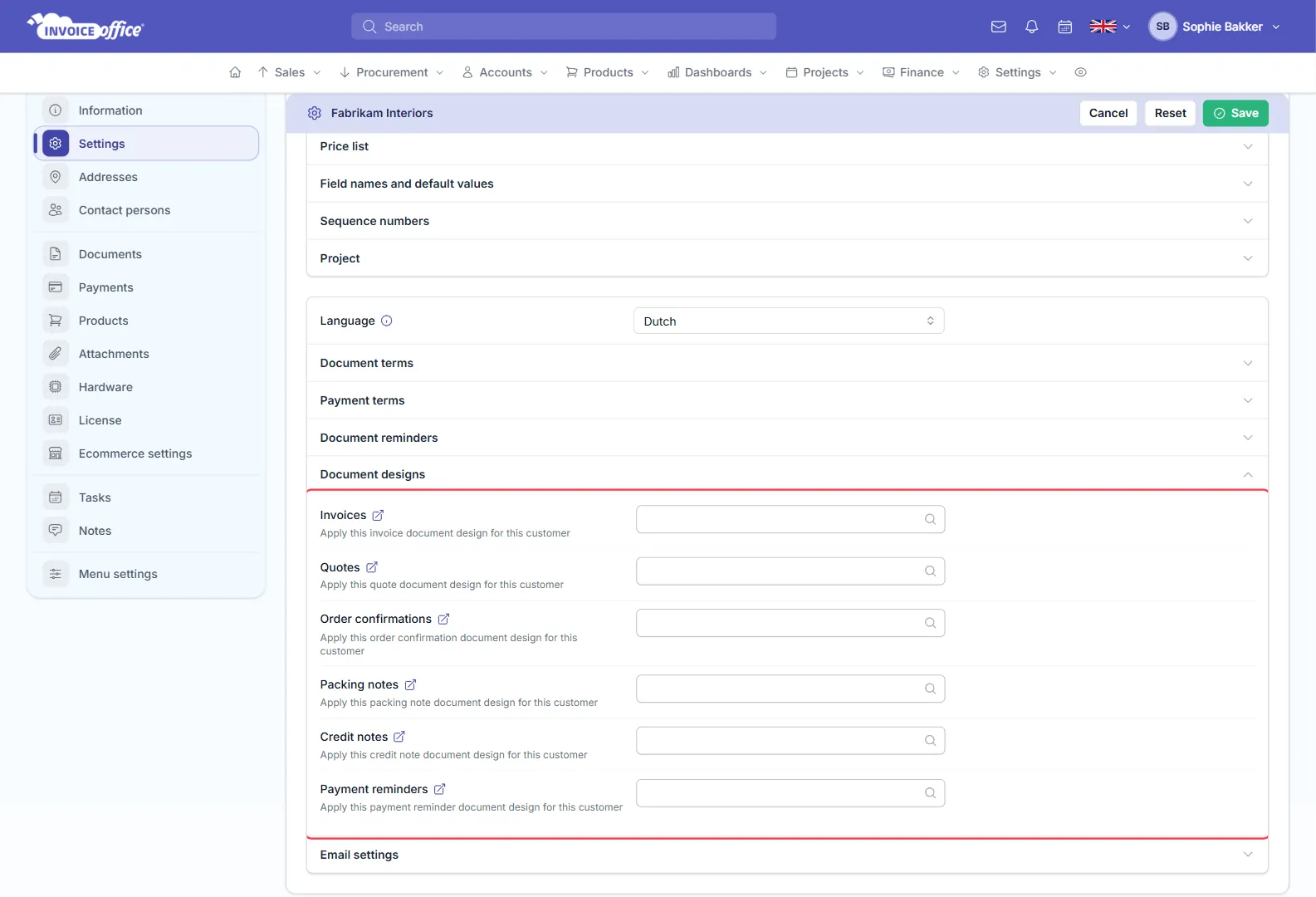The height and width of the screenshot is (897, 1316).
Task: Click the eye preview icon in navigation bar
Action: tap(1080, 72)
